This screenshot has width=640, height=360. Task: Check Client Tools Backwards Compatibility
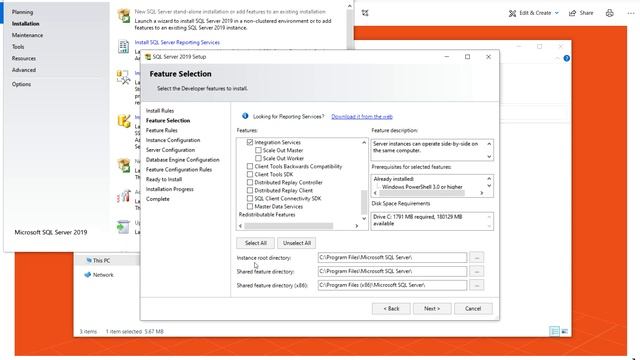coord(250,166)
